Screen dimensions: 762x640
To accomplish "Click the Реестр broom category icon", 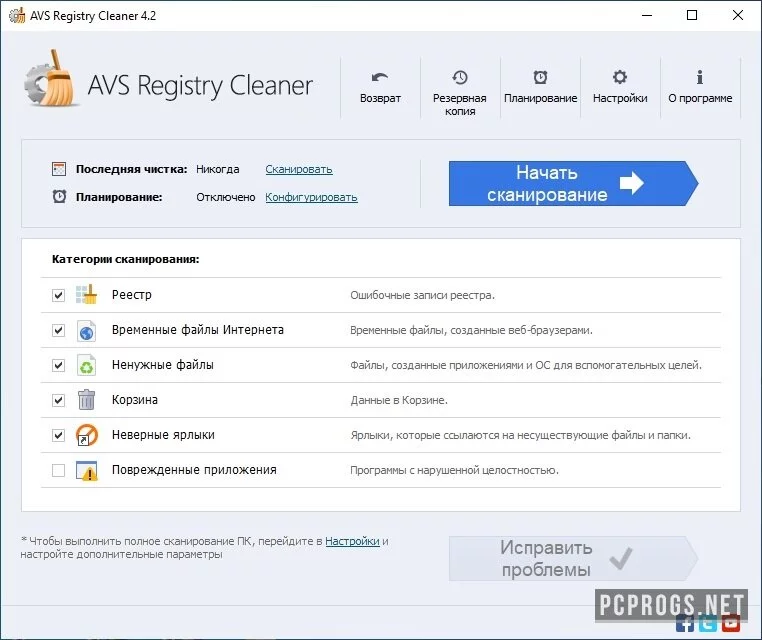I will [87, 294].
